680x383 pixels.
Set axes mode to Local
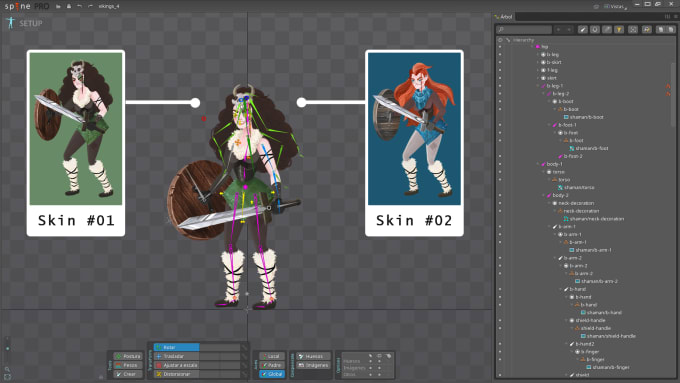point(272,356)
